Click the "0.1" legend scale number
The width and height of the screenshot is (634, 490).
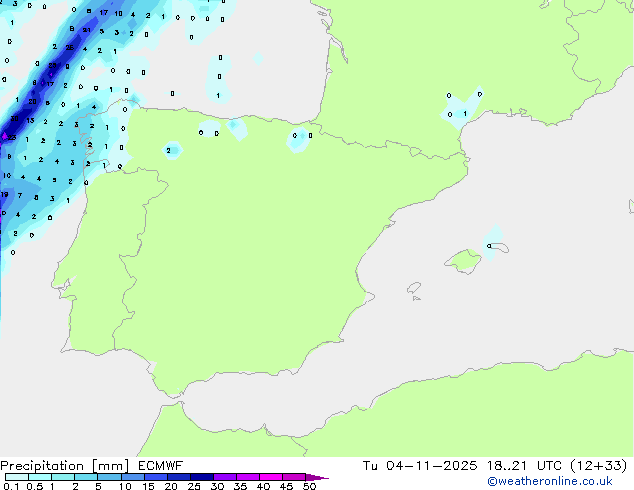(11, 486)
